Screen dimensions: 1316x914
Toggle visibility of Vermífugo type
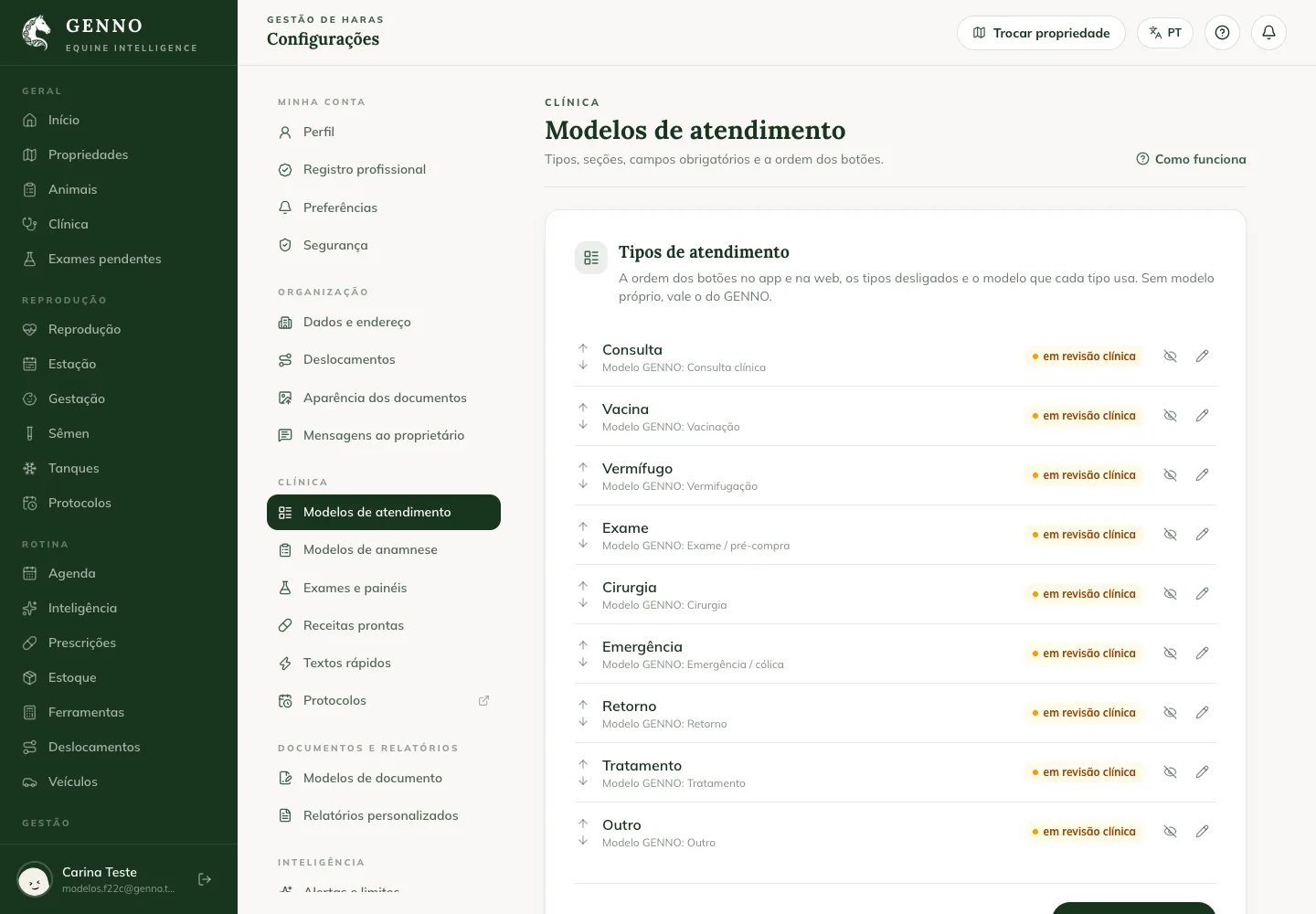(1170, 475)
